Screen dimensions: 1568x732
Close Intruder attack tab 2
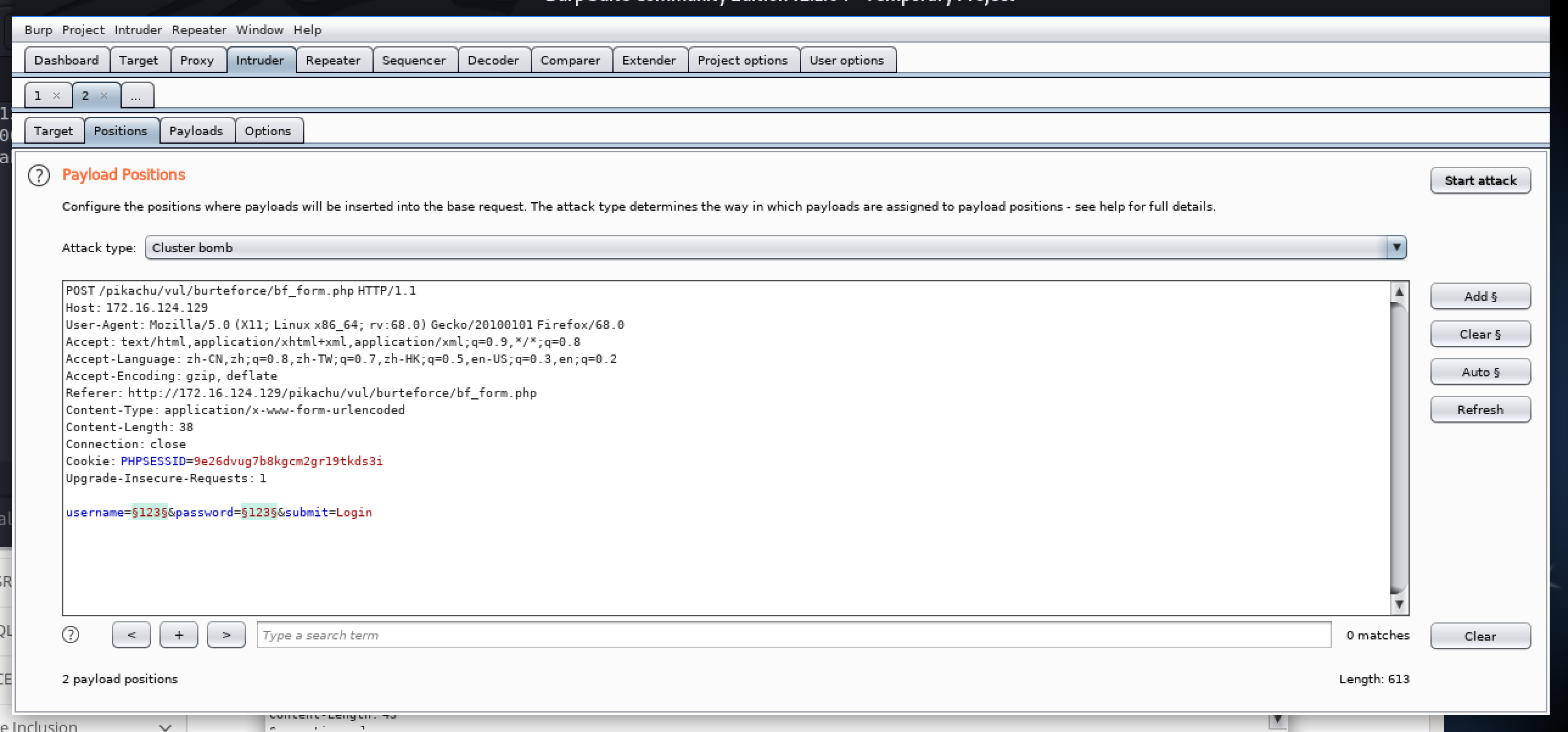[104, 96]
